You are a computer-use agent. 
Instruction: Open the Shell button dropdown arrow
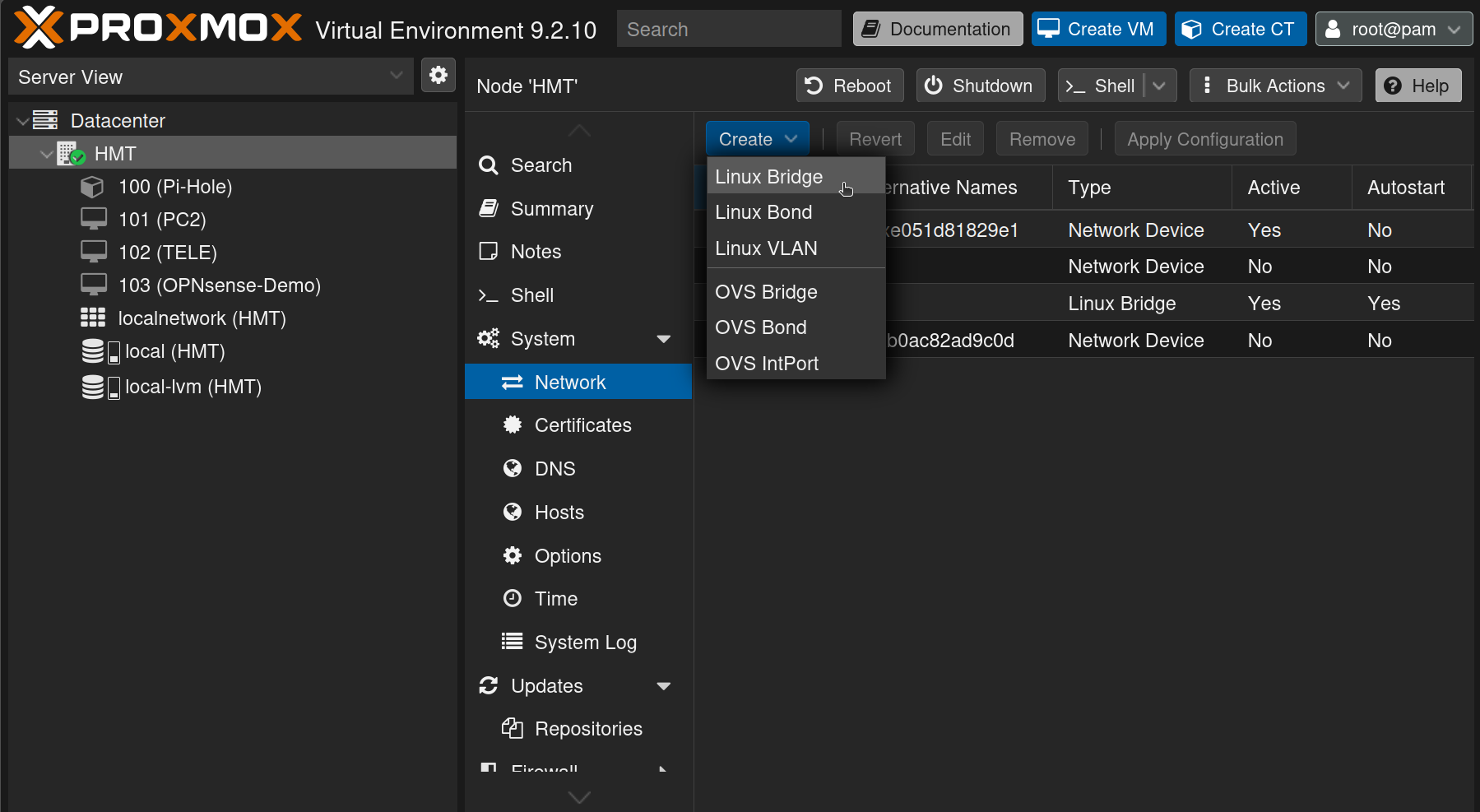pos(1159,86)
